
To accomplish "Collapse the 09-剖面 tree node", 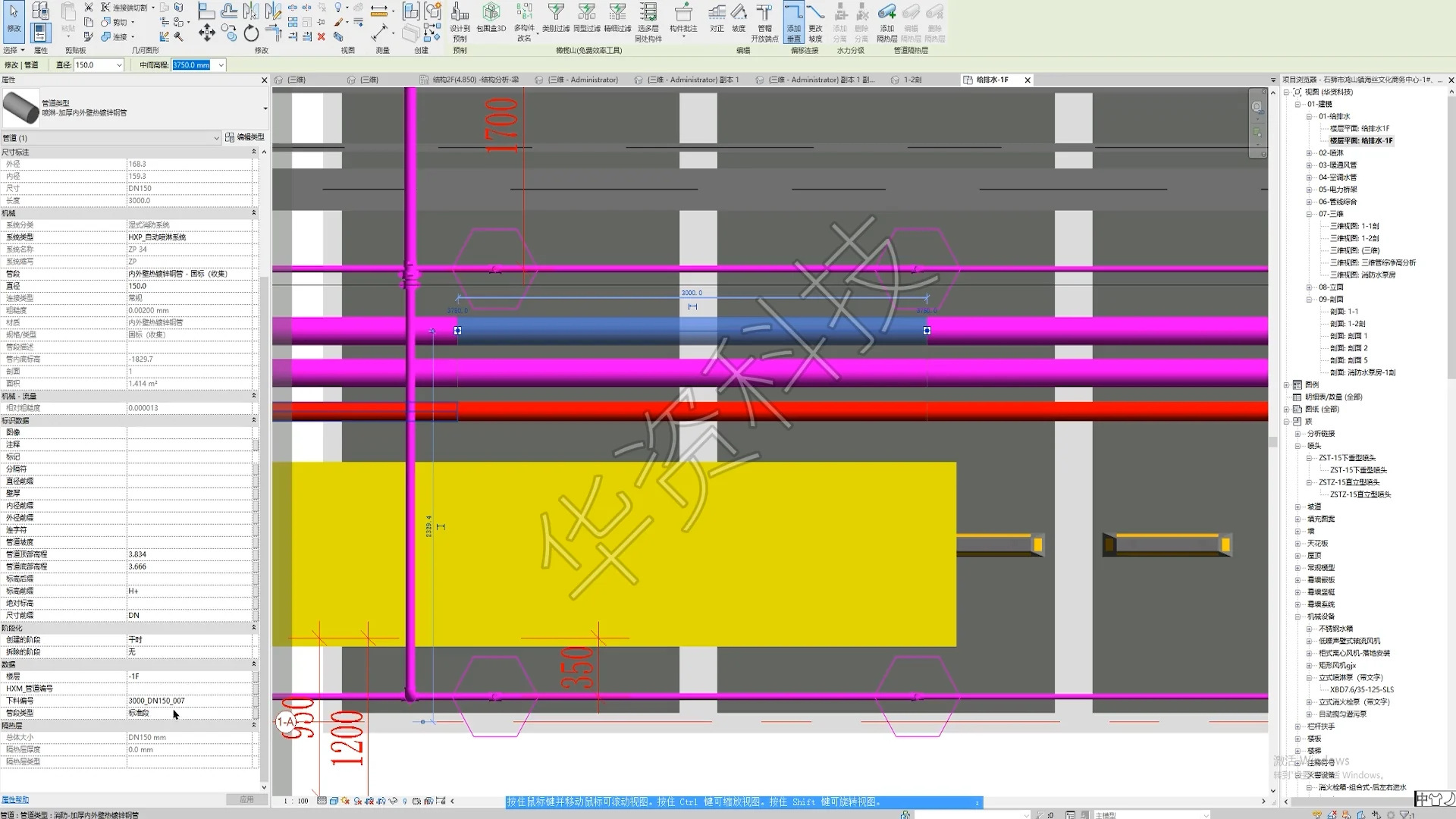I will tap(1309, 300).
